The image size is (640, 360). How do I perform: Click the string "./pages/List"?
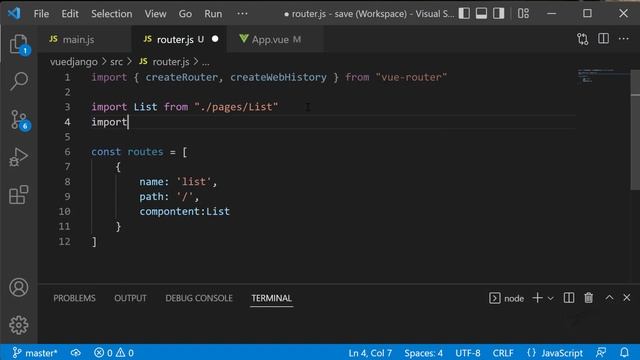(x=236, y=107)
